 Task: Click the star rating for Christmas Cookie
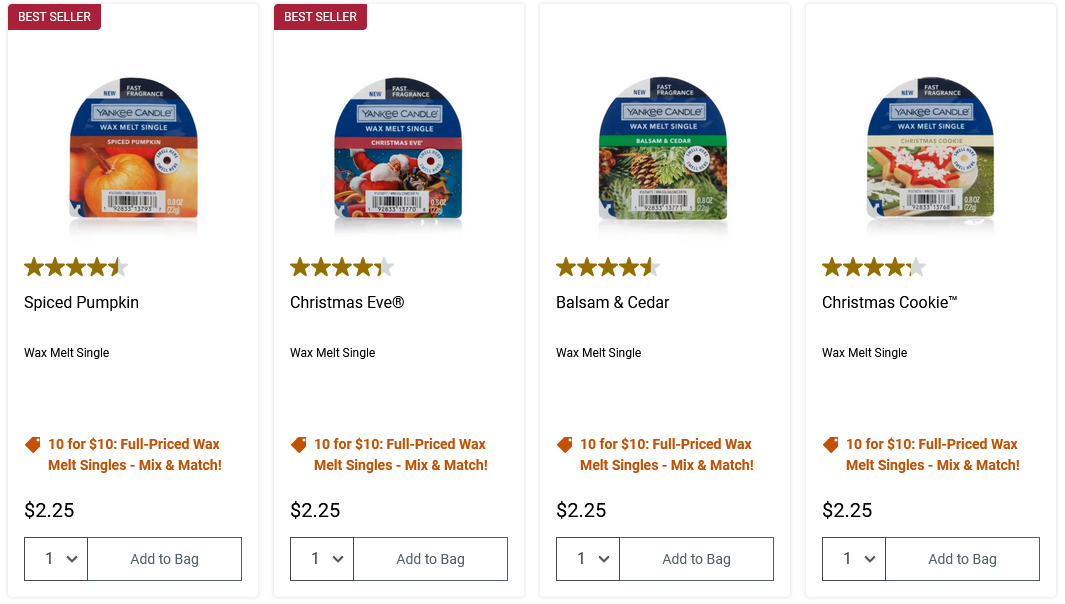874,267
